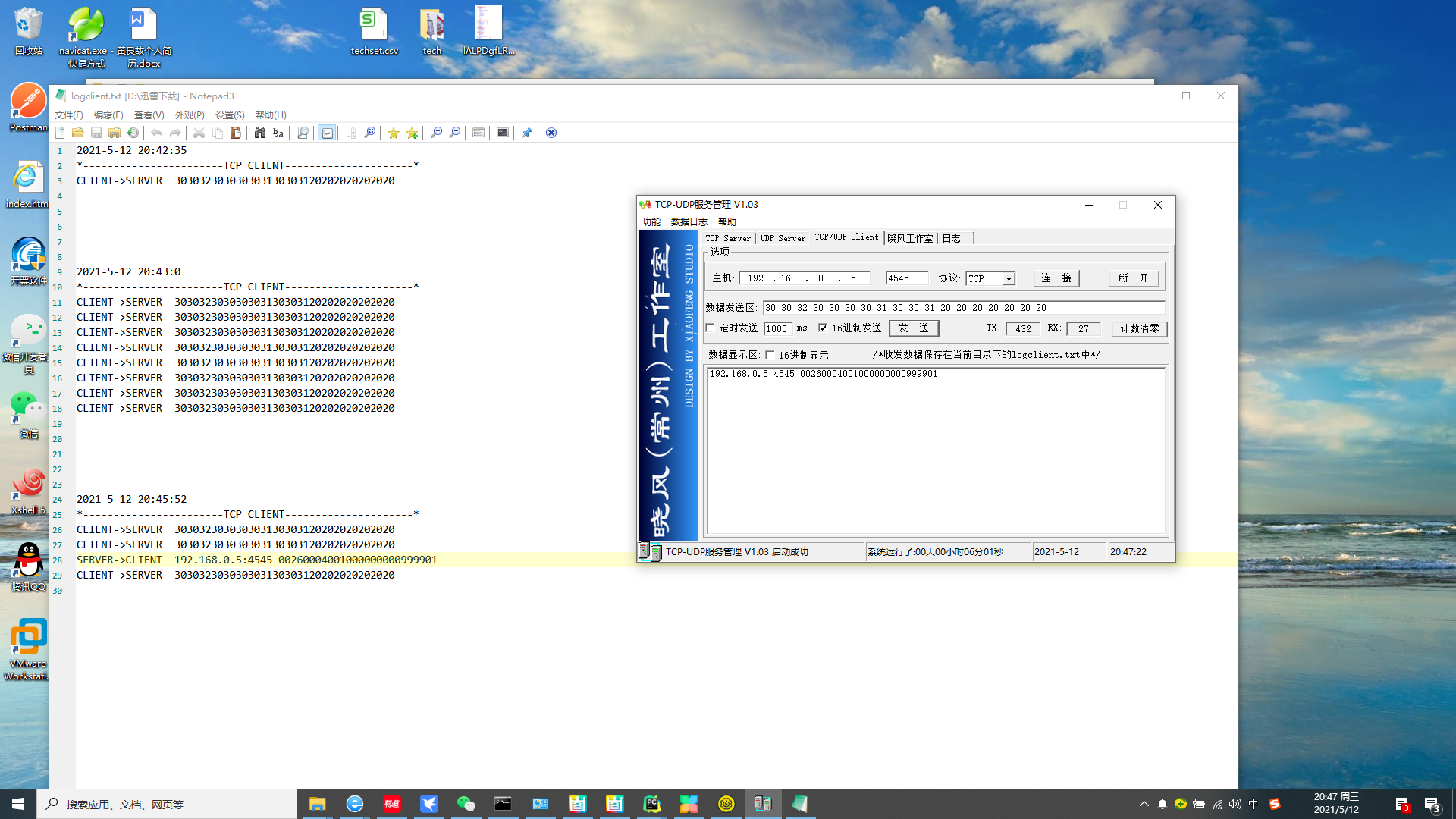The width and height of the screenshot is (1456, 819).
Task: Click the Replace icon in the toolbar
Action: pyautogui.click(x=278, y=133)
